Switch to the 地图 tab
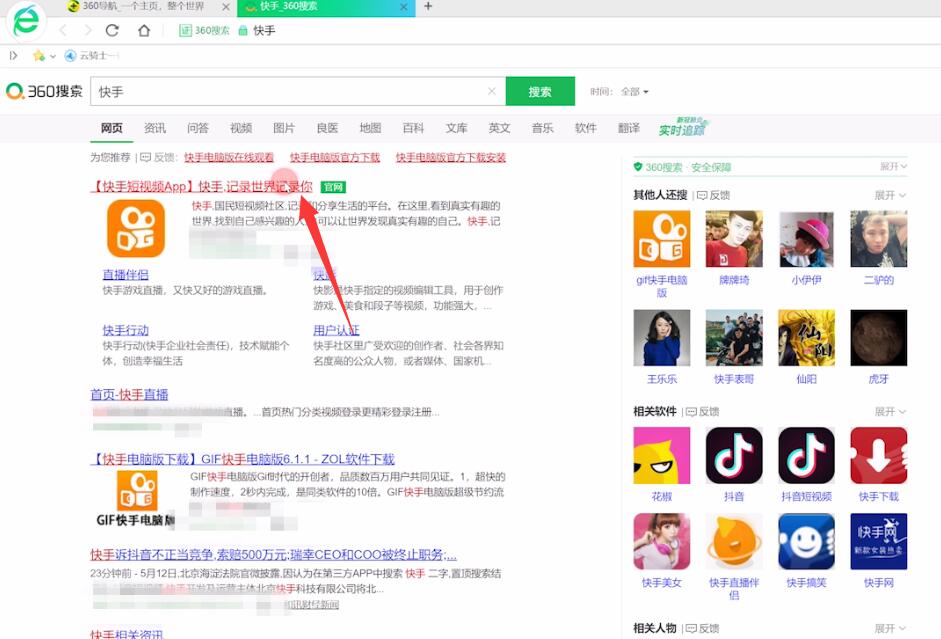 coord(370,128)
